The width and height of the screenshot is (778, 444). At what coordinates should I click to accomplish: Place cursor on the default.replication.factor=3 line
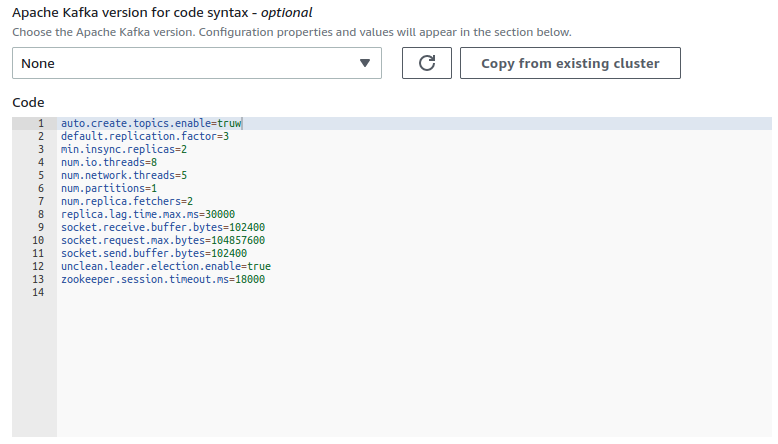tap(144, 136)
